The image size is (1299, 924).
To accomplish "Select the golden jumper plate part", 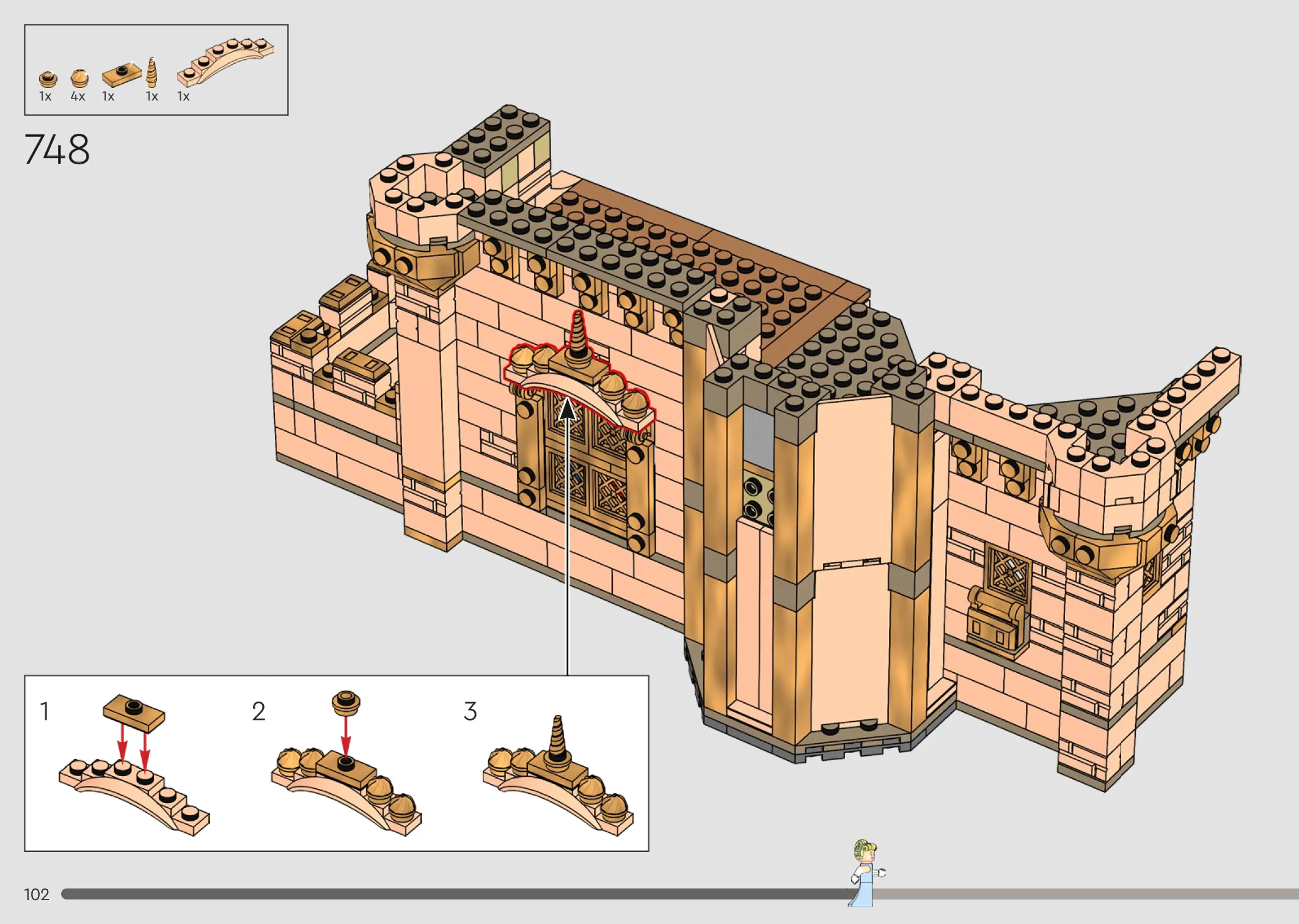I will (122, 75).
